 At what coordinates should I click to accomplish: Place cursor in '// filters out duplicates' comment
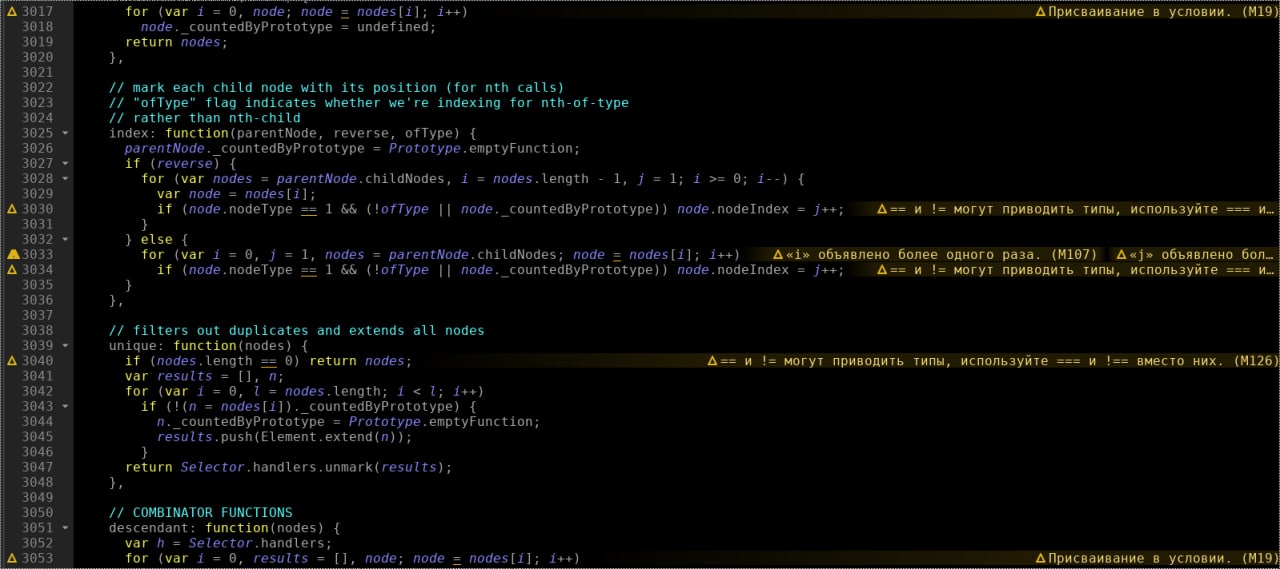(x=296, y=331)
